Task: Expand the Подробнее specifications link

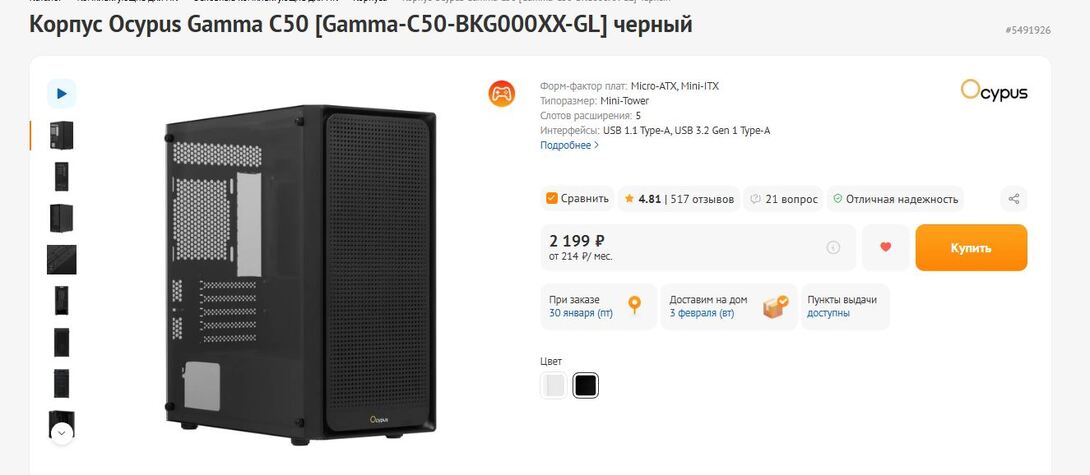Action: pyautogui.click(x=569, y=145)
